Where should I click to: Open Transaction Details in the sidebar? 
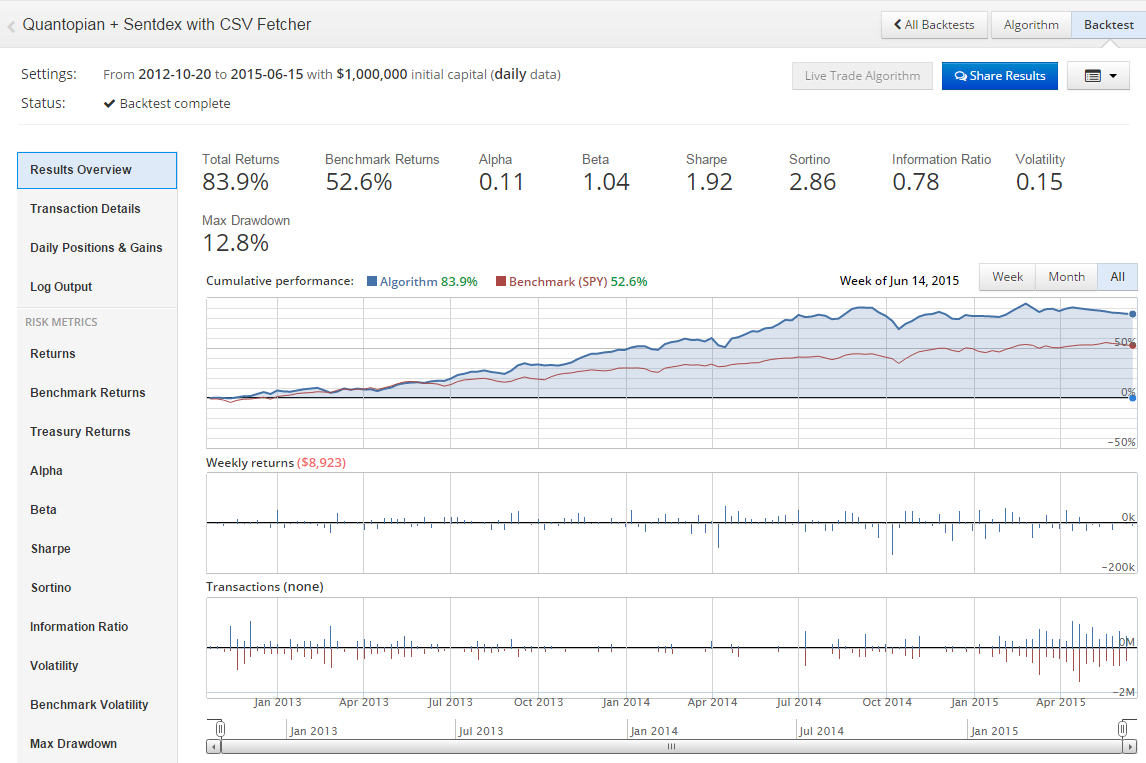[85, 209]
